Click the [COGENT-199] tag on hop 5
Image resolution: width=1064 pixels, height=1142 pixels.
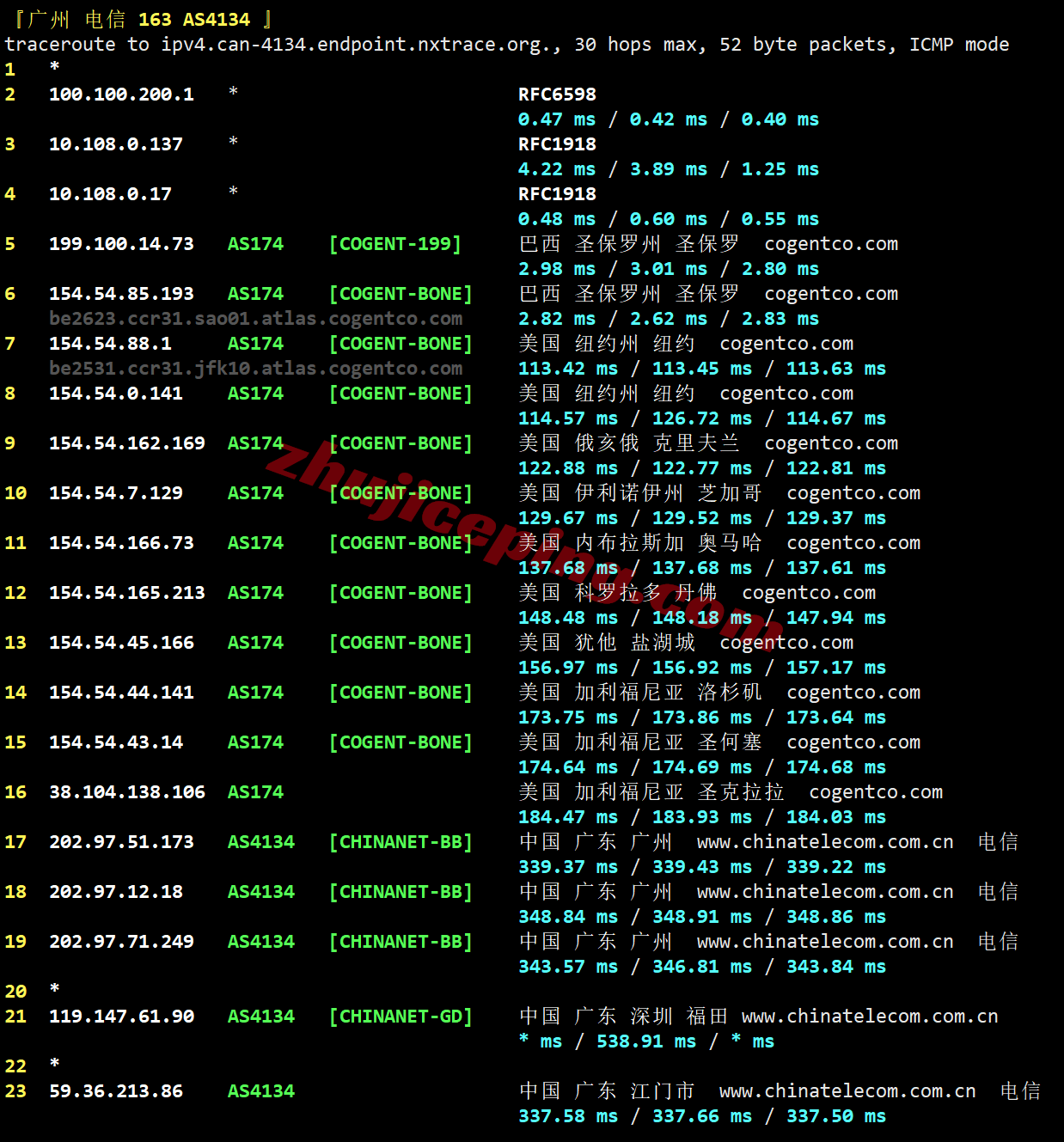[394, 244]
